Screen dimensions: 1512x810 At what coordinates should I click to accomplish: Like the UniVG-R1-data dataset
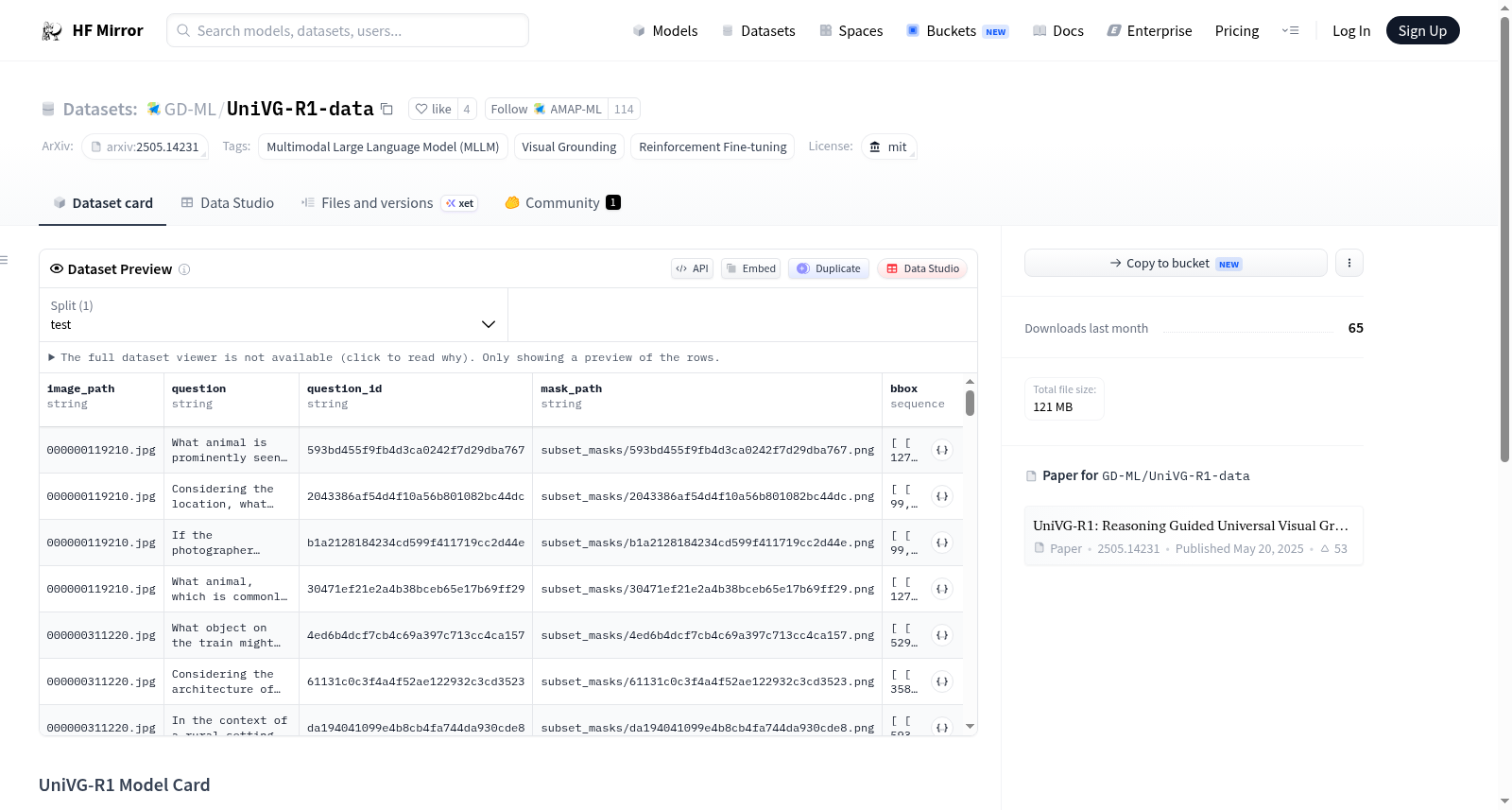click(x=434, y=109)
